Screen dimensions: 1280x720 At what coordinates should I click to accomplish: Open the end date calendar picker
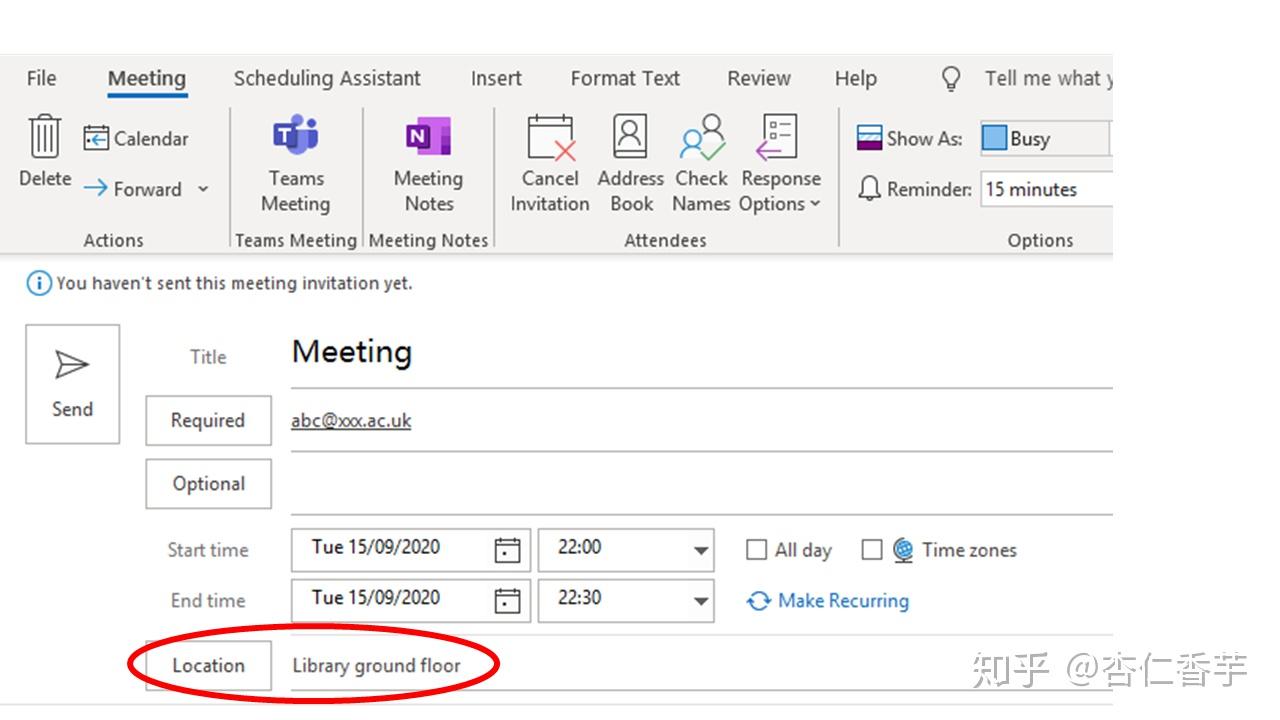[x=508, y=600]
